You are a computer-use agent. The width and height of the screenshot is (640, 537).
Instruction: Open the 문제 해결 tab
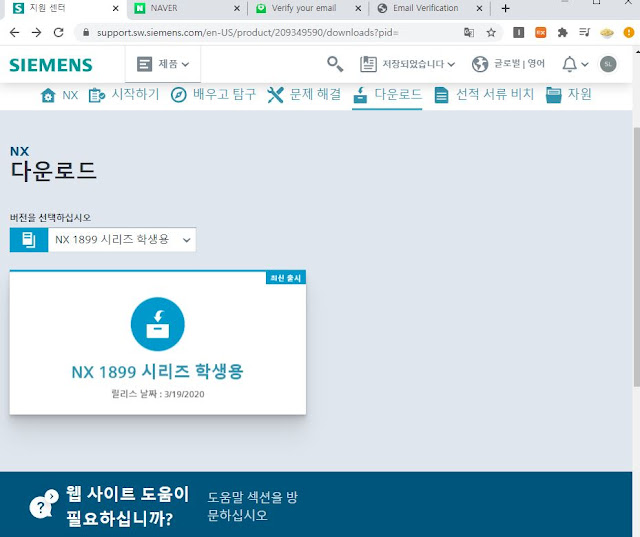pos(304,95)
